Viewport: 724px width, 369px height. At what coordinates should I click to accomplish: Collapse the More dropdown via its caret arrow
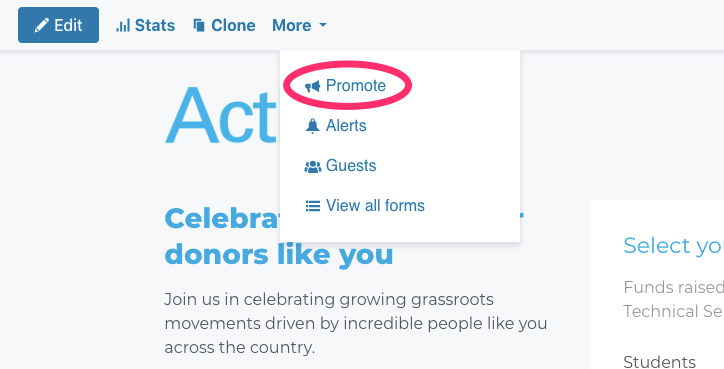323,25
